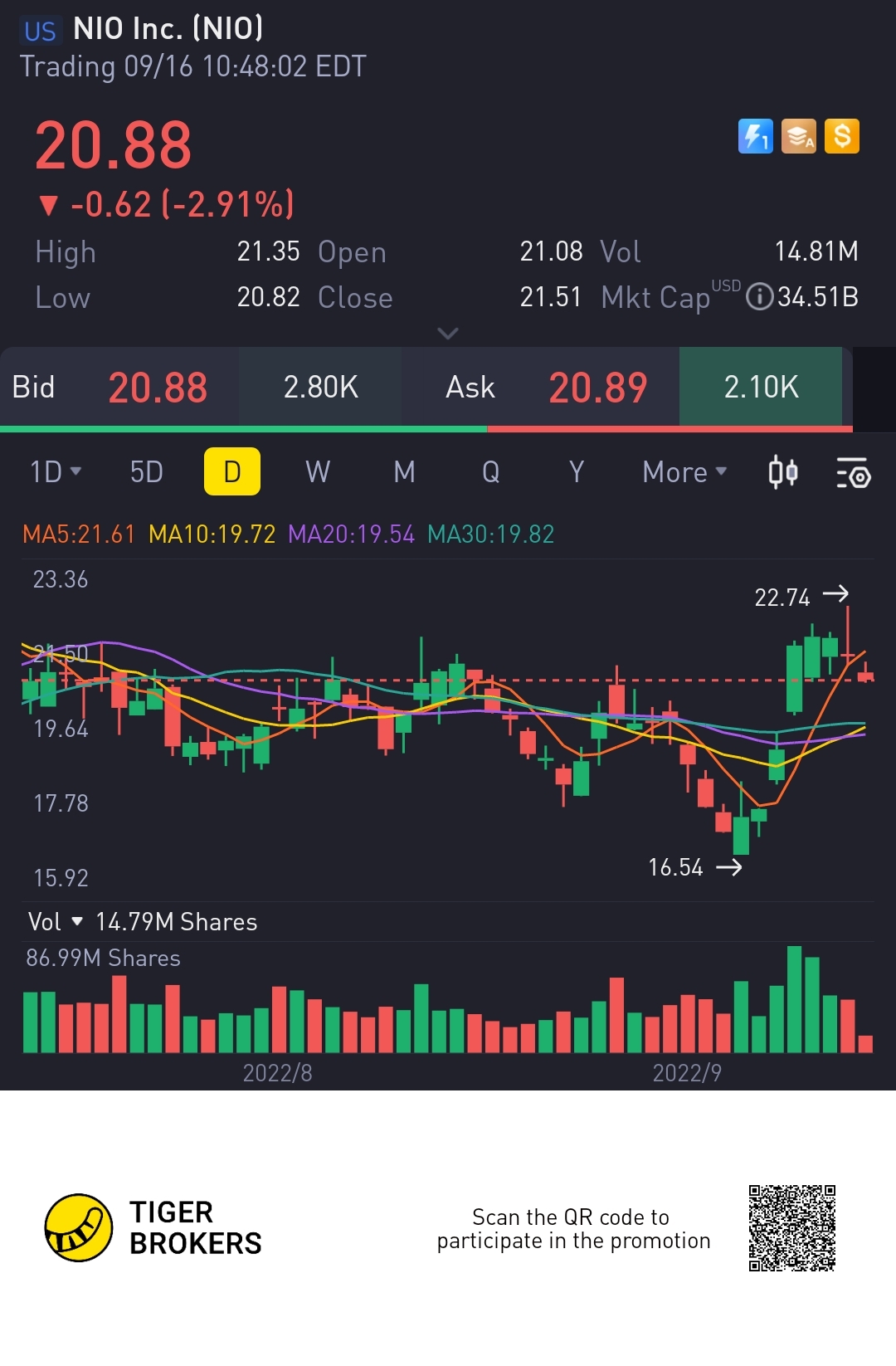The height and width of the screenshot is (1366, 896).
Task: Tap the 22.74 high price marker
Action: pyautogui.click(x=801, y=596)
